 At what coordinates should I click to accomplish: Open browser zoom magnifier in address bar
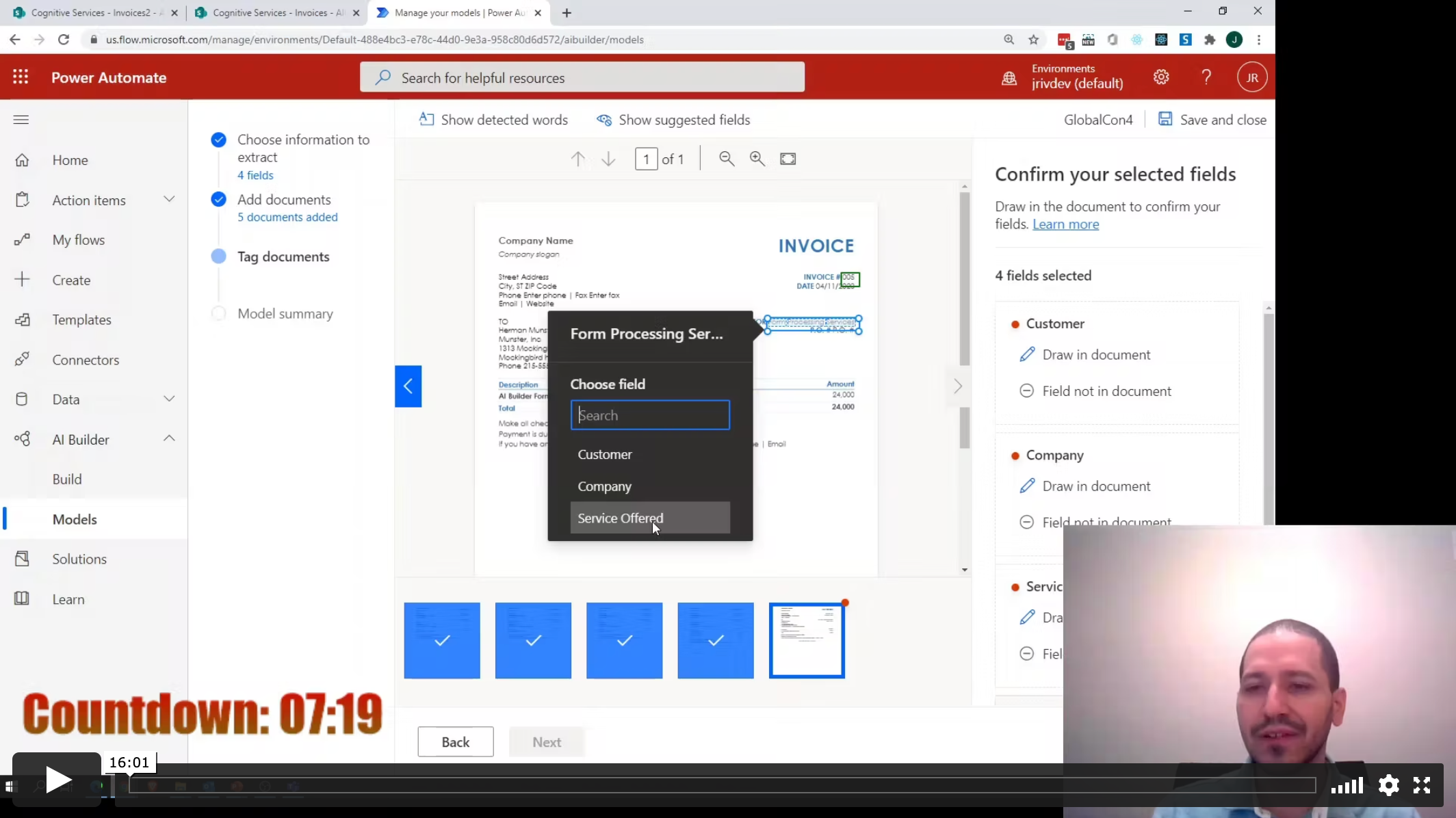(1009, 40)
